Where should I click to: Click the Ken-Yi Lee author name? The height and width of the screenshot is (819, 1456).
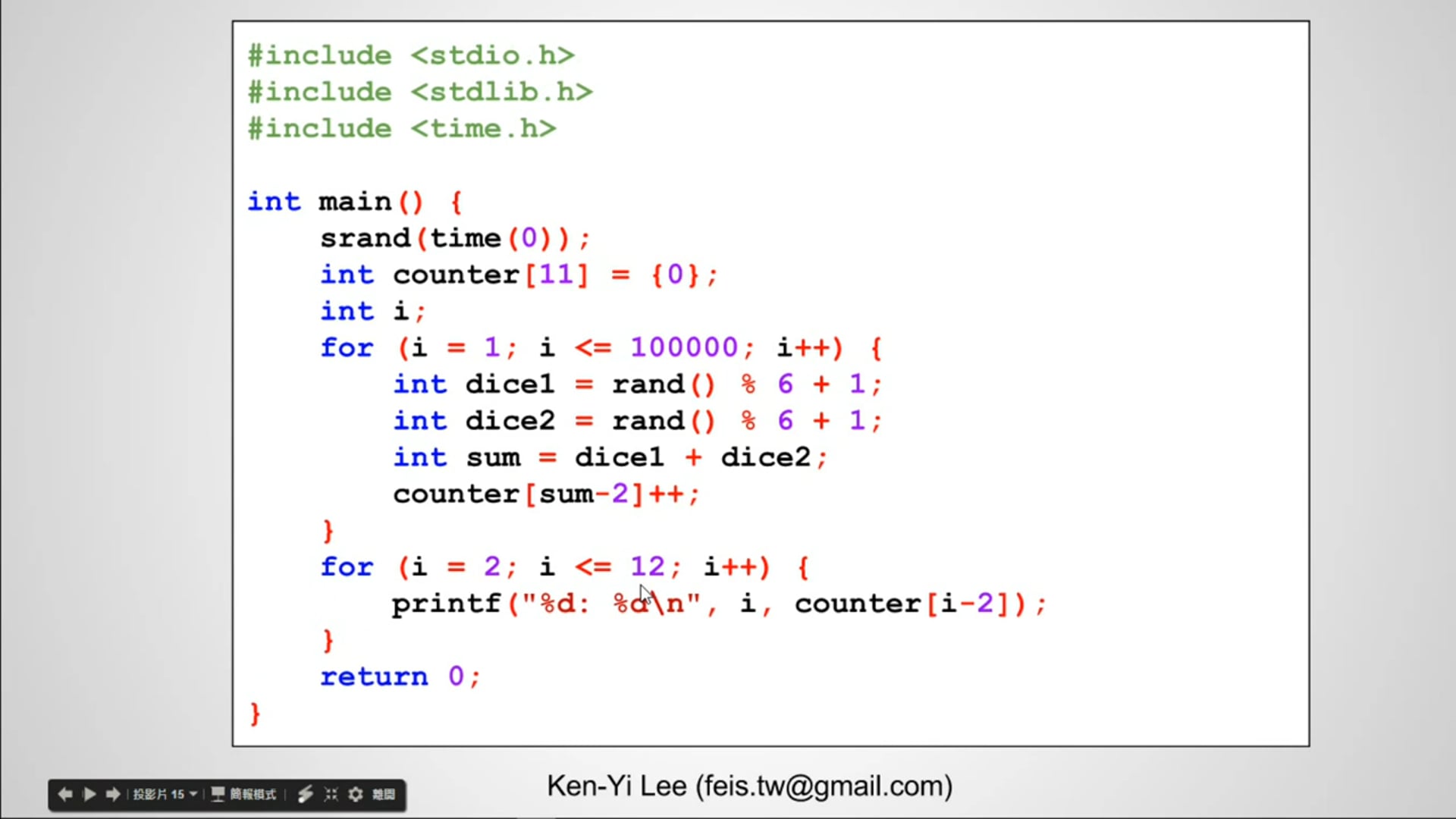617,786
